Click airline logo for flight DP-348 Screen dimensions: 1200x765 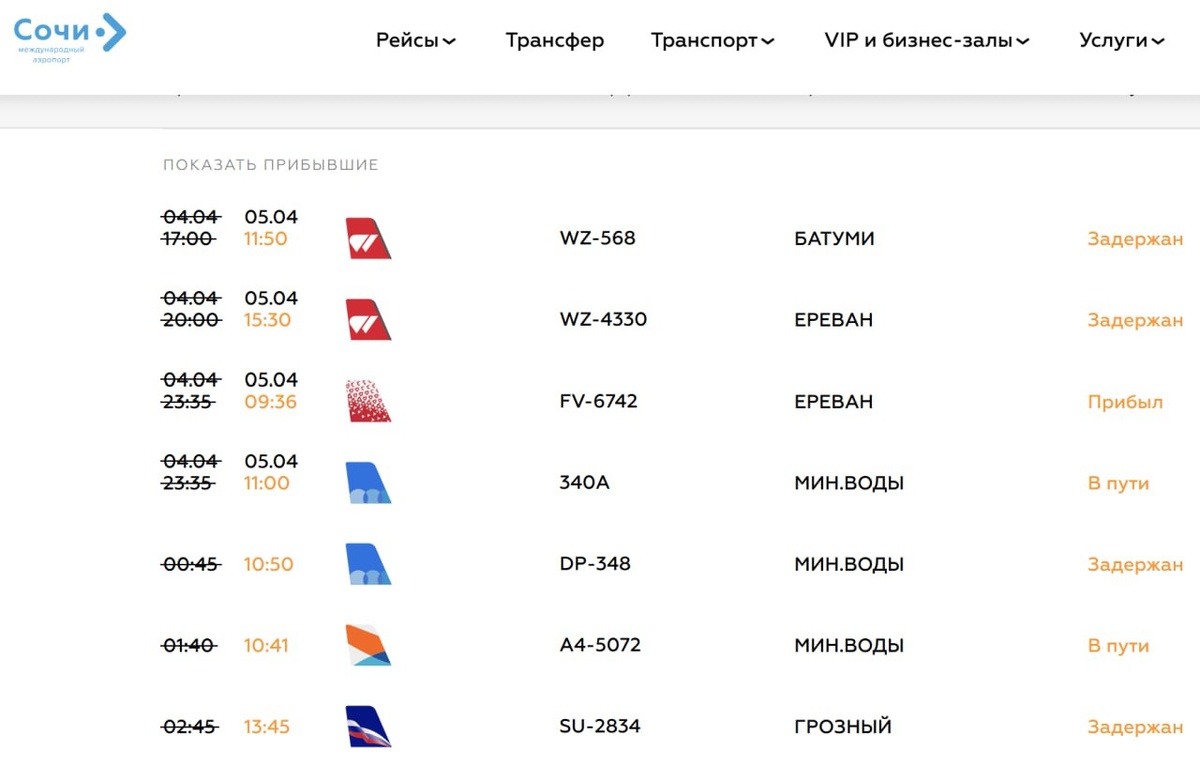pyautogui.click(x=368, y=564)
